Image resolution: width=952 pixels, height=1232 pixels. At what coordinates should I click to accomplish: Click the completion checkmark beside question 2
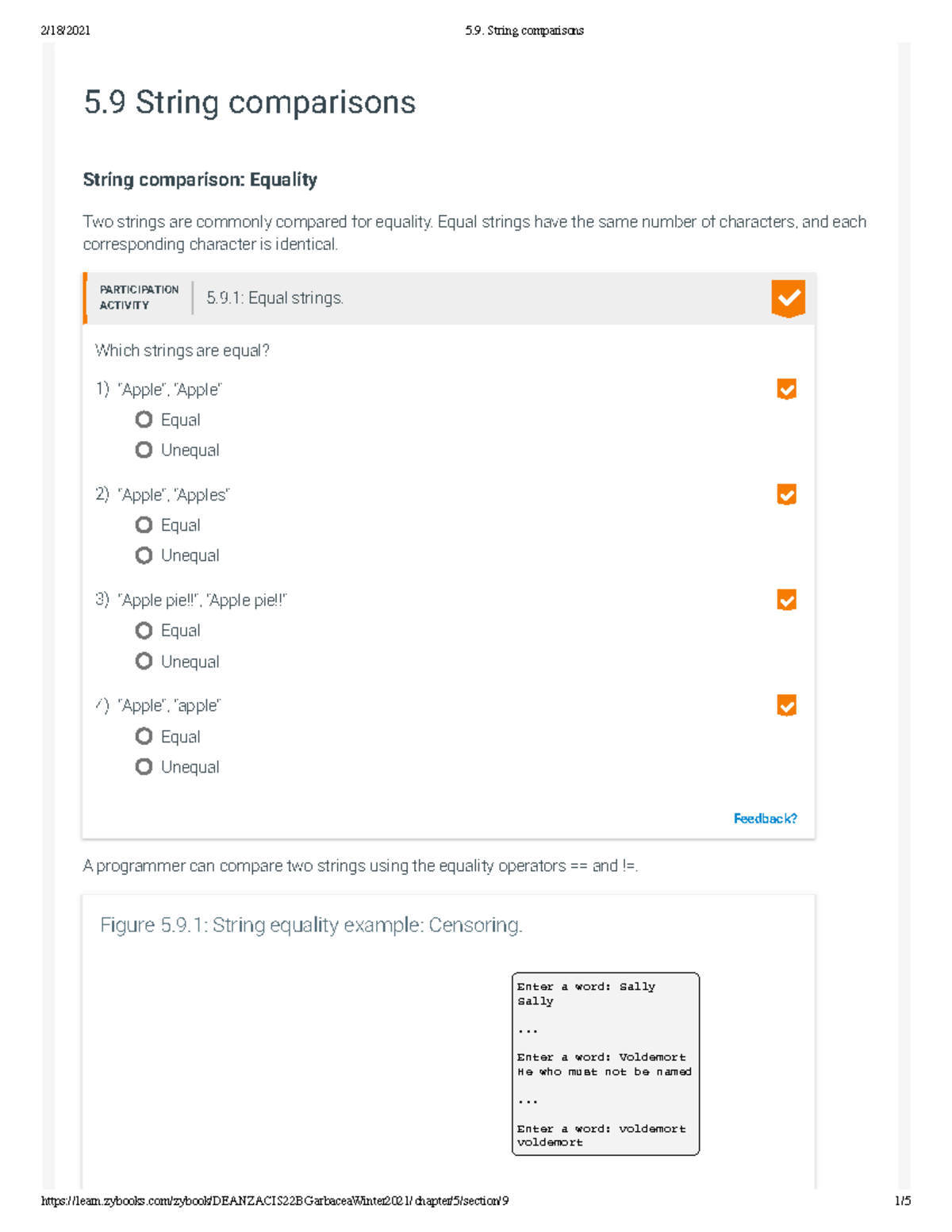coord(786,495)
